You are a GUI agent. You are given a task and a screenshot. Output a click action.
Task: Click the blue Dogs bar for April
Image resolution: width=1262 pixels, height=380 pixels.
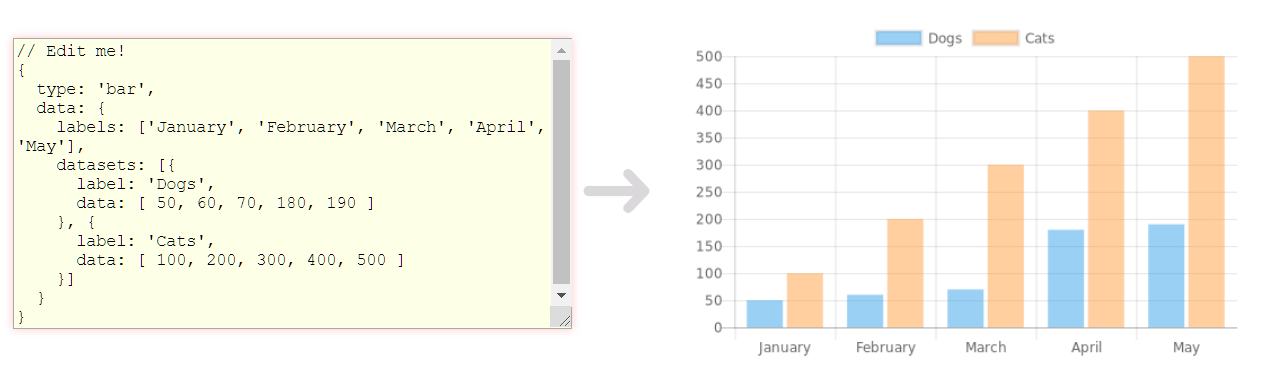click(1066, 278)
